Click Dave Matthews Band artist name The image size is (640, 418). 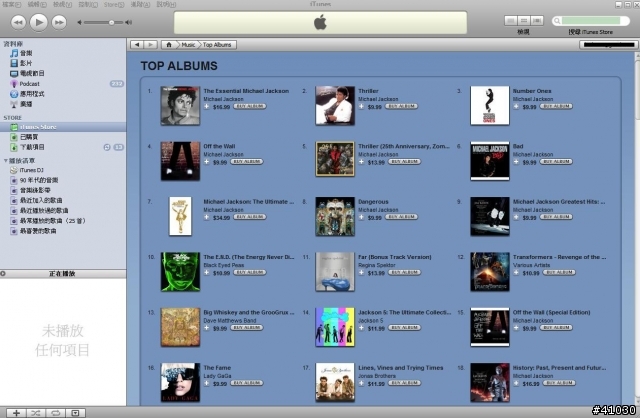229,320
